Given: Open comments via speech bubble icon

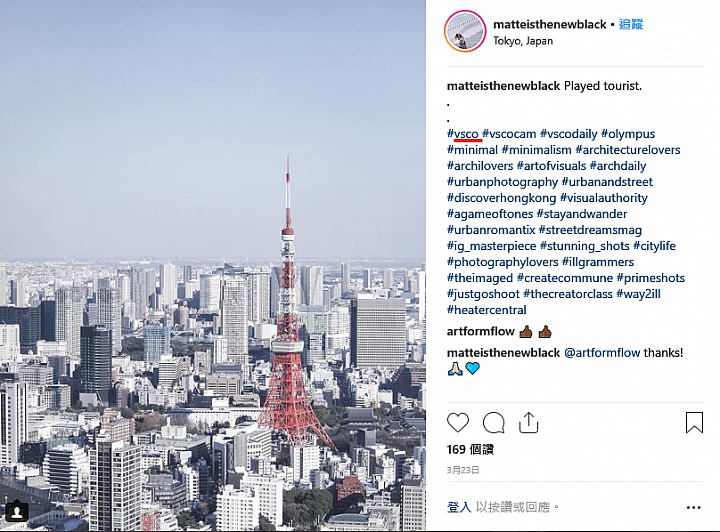Looking at the screenshot, I should (x=494, y=422).
